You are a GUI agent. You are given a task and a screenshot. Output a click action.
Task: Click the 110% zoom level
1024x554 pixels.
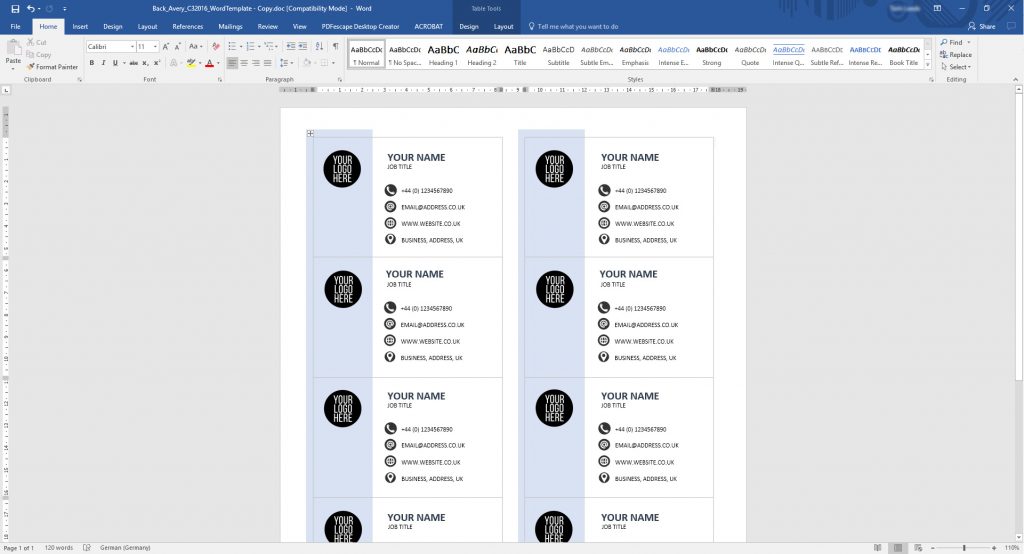[1012, 547]
